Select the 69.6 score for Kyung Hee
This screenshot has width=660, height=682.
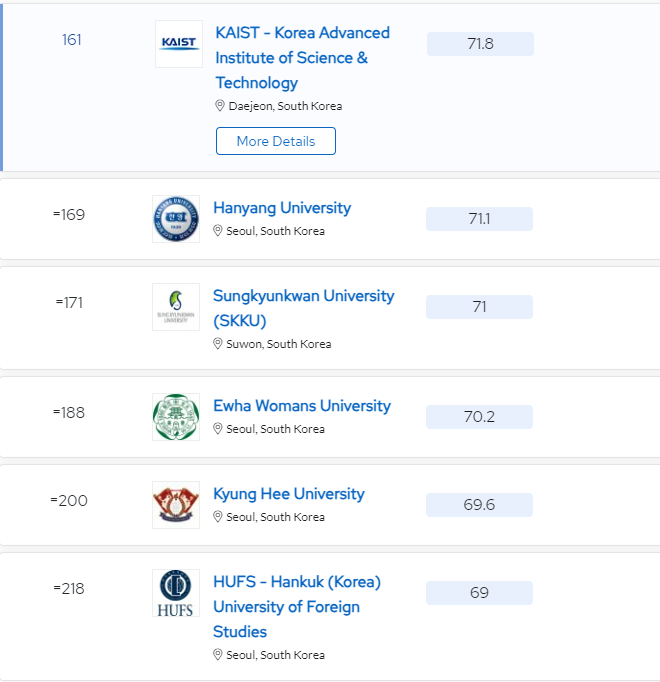(479, 505)
